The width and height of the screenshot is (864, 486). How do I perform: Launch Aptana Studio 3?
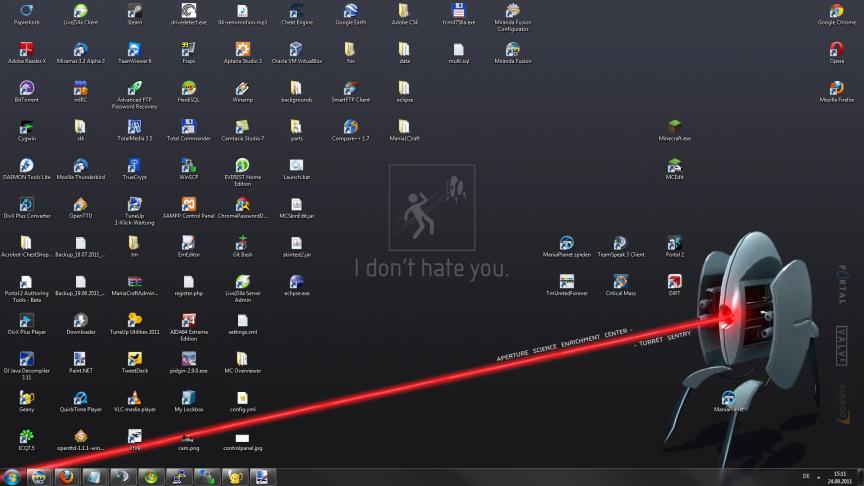pos(242,53)
